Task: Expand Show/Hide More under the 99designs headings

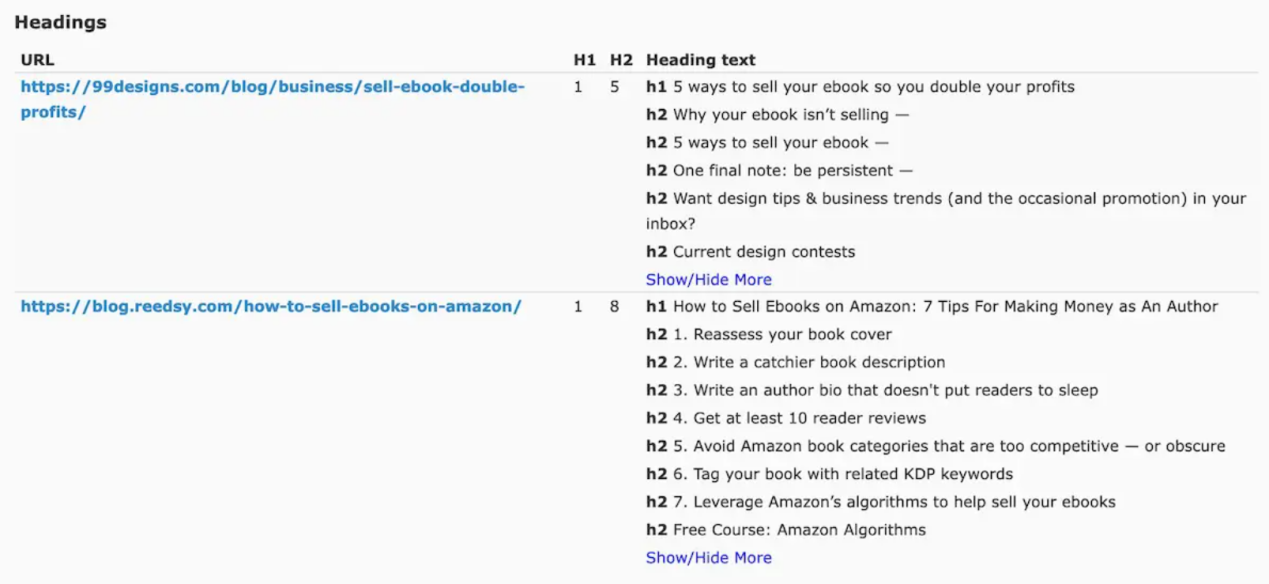Action: click(708, 280)
